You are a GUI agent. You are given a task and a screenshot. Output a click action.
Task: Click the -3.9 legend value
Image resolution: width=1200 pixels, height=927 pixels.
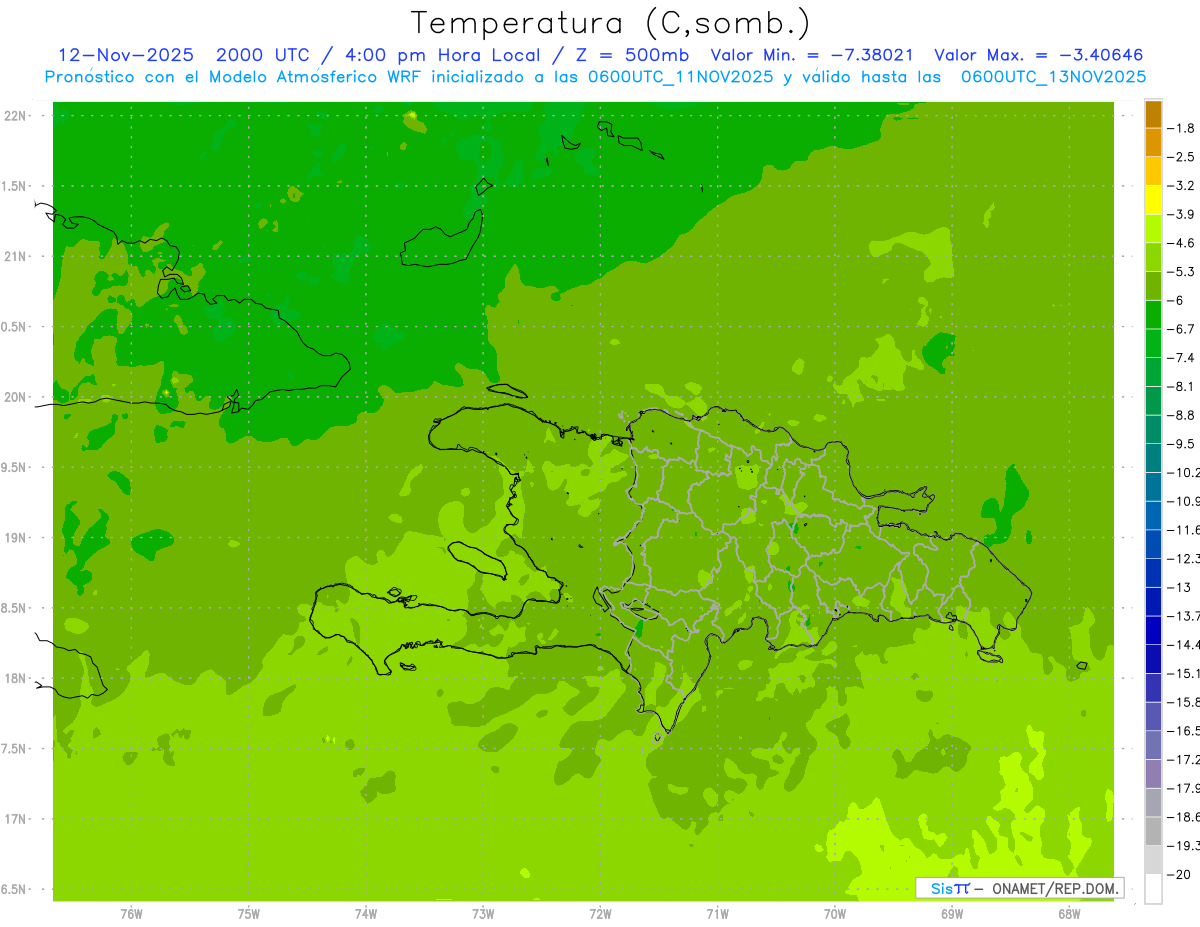coord(1182,214)
